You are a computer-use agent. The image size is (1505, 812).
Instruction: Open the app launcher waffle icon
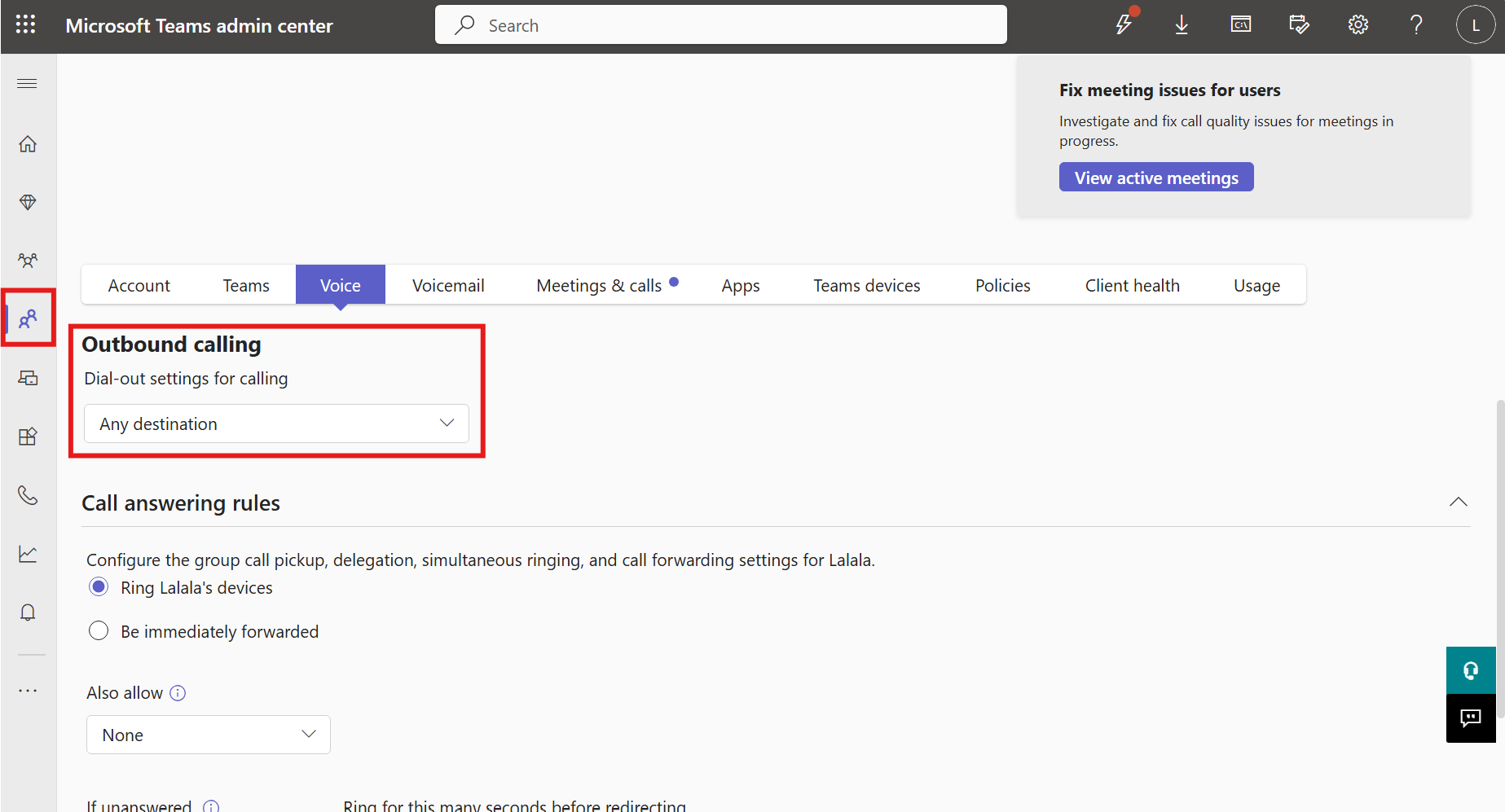pyautogui.click(x=26, y=24)
